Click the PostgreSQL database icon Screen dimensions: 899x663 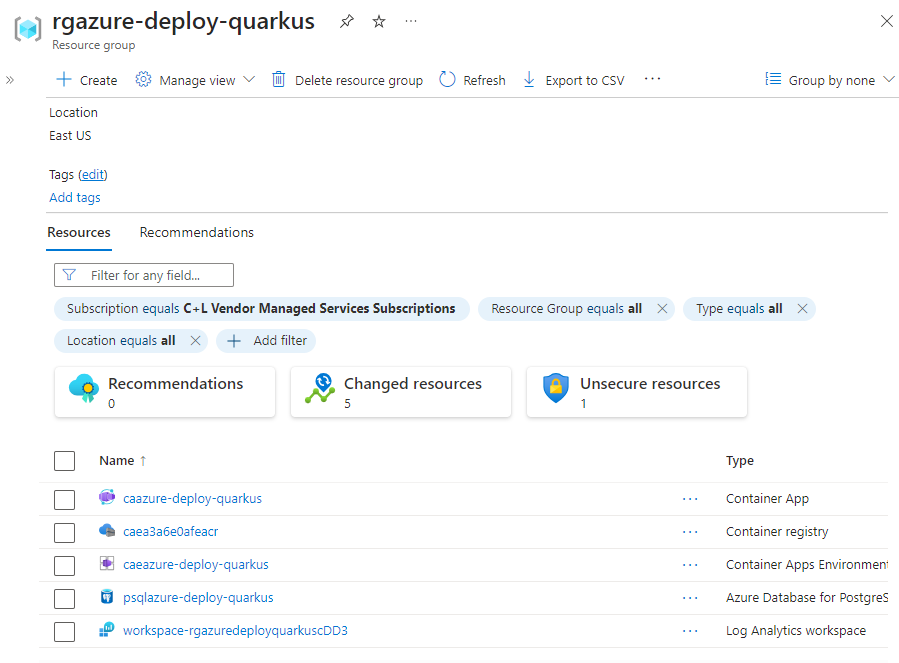click(x=107, y=598)
